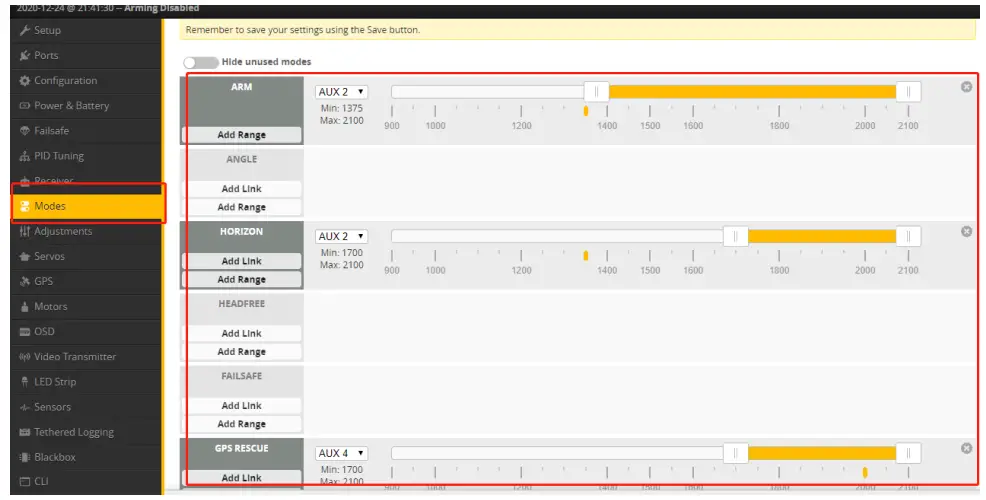Click Add Link under HEADFREE

(x=241, y=333)
